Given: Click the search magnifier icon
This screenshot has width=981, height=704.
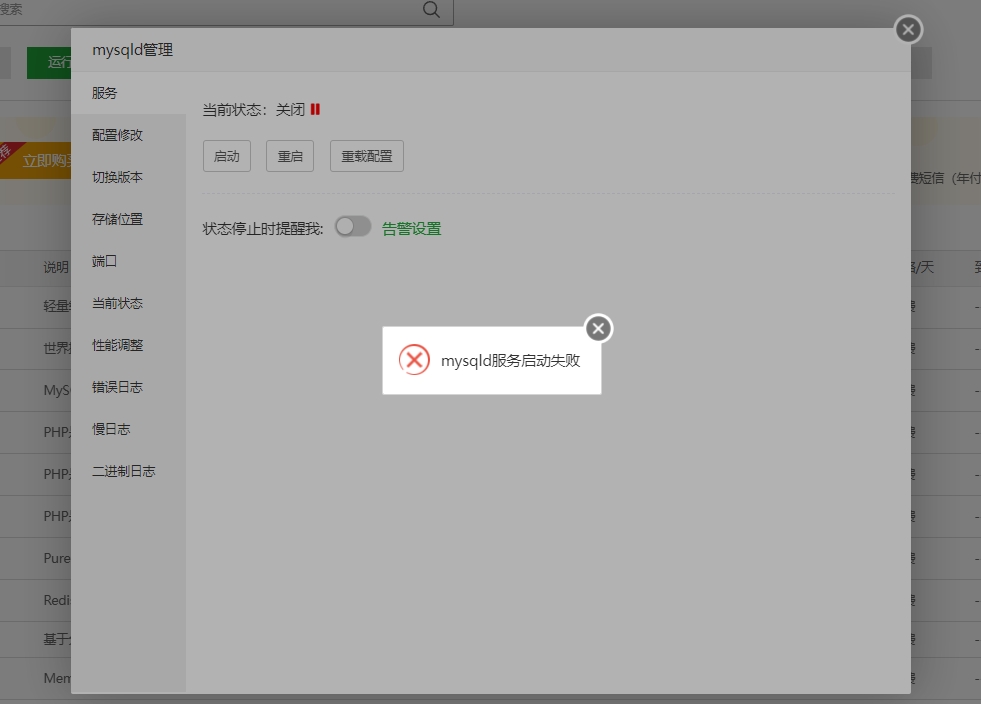Looking at the screenshot, I should coord(431,9).
